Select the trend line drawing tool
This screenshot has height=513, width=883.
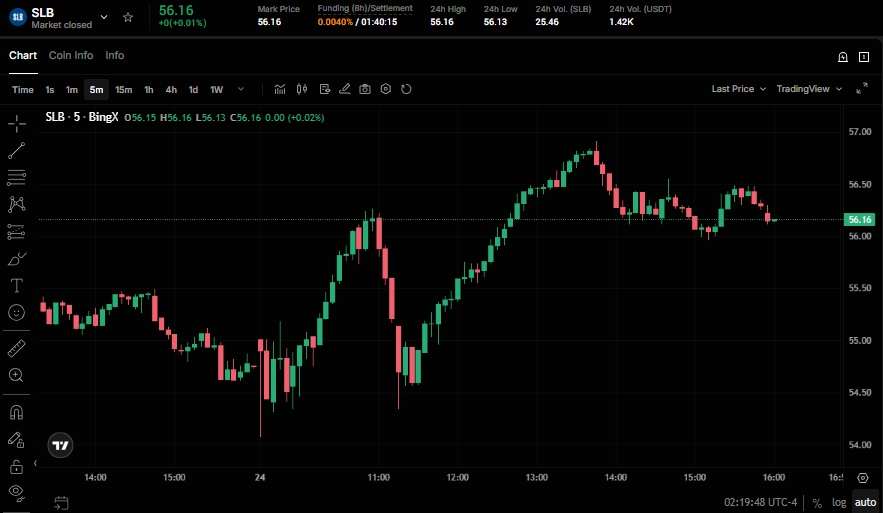pyautogui.click(x=16, y=151)
